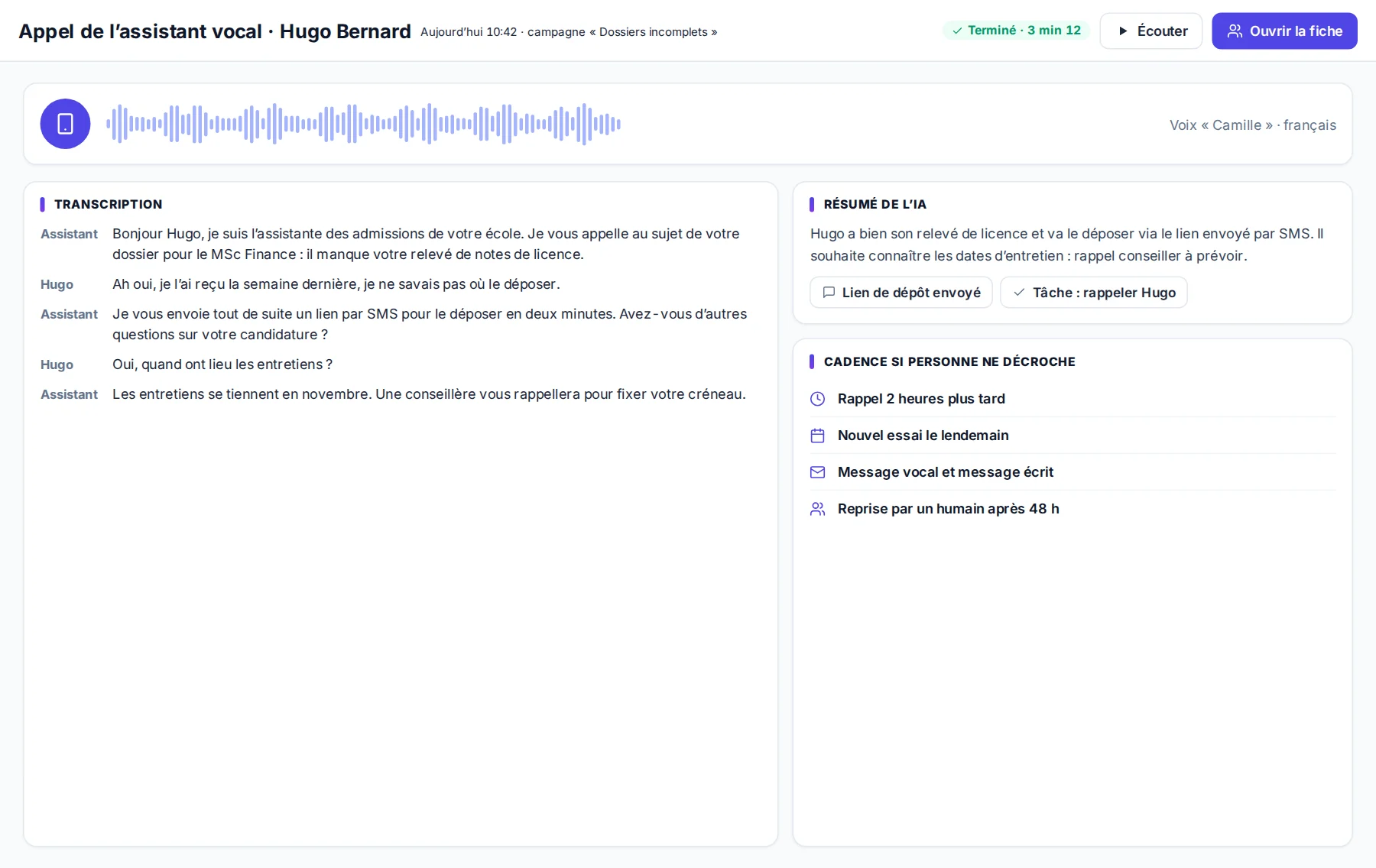Image resolution: width=1376 pixels, height=868 pixels.
Task: Click the checkmark icon in Terminé badge
Action: [957, 31]
